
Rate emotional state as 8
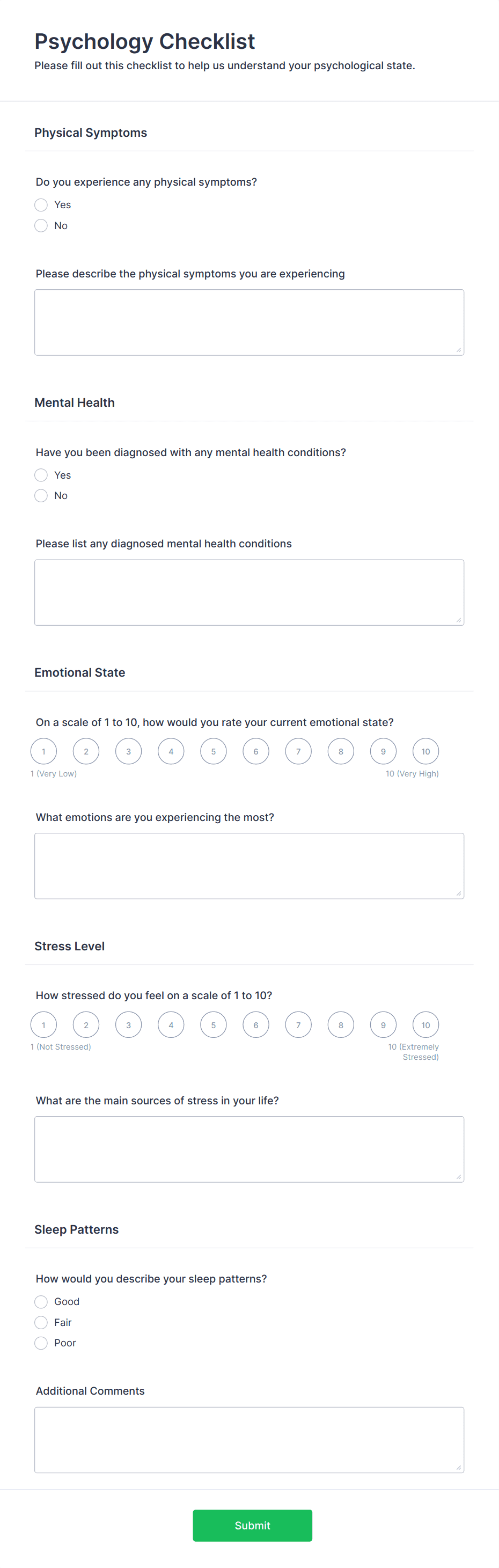coord(341,752)
